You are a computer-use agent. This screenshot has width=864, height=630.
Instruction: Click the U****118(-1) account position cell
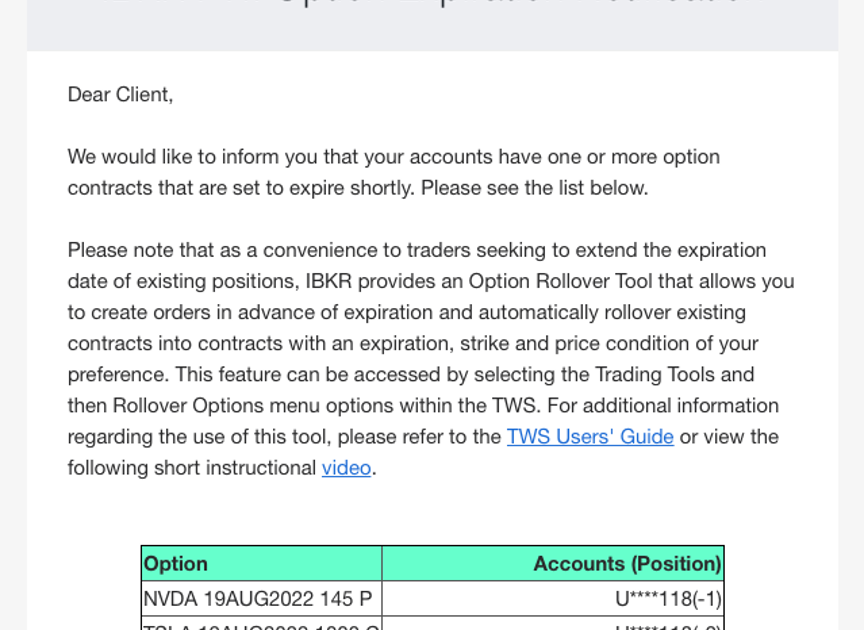668,599
